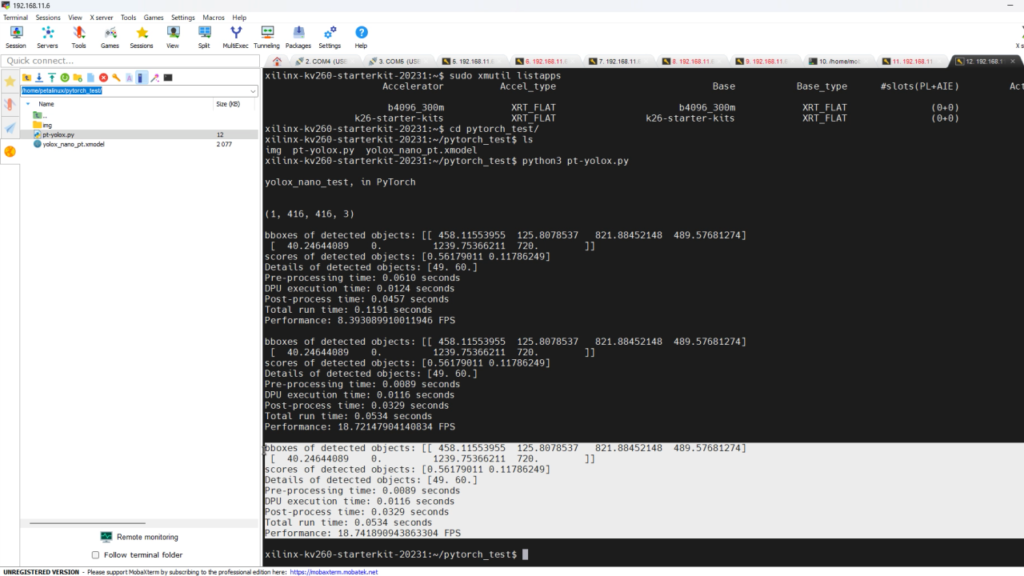Click the download file icon in sidebar
Image resolution: width=1024 pixels, height=576 pixels.
coord(38,77)
